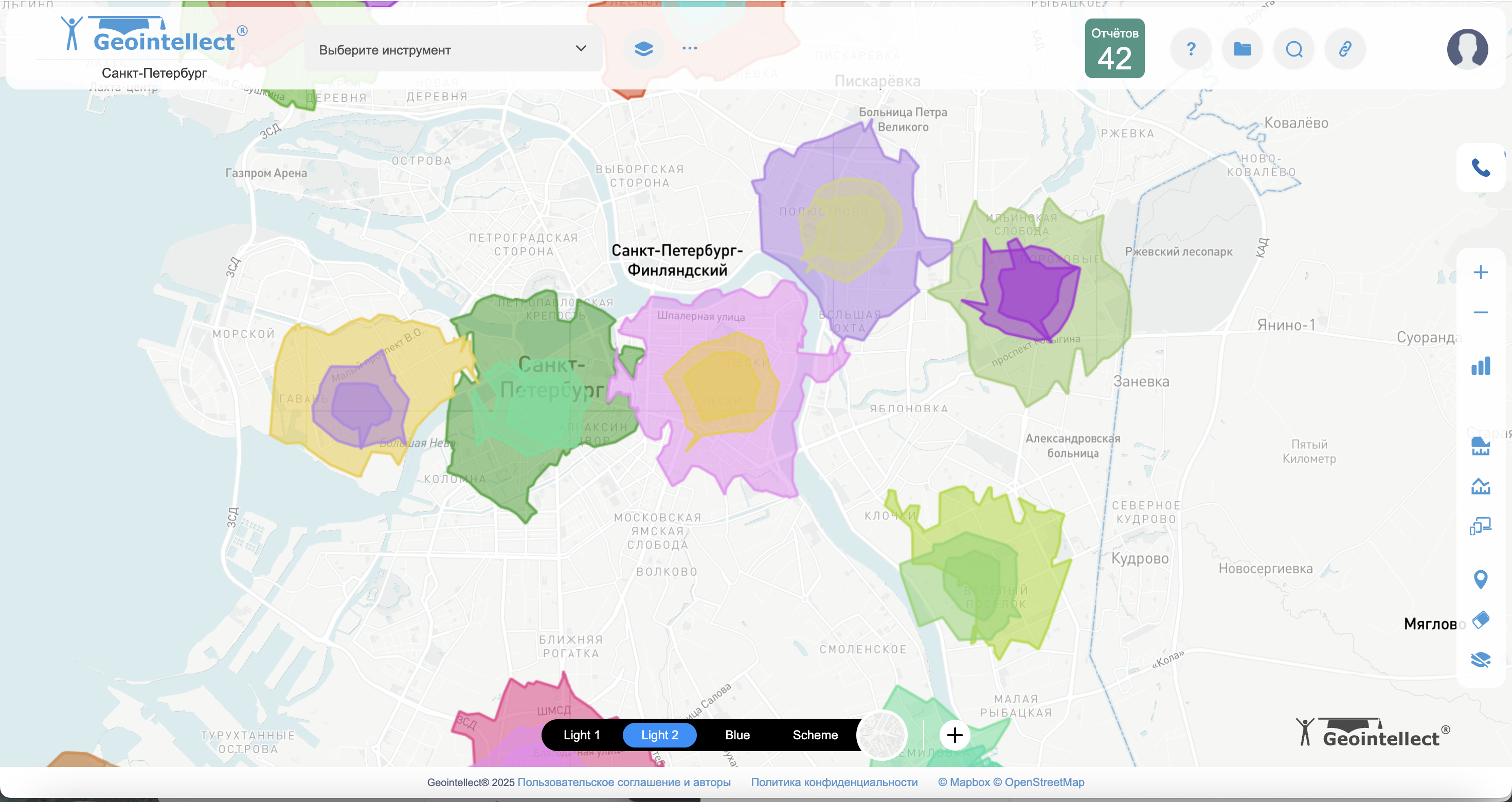
Task: Open the help question mark button
Action: [x=1191, y=49]
